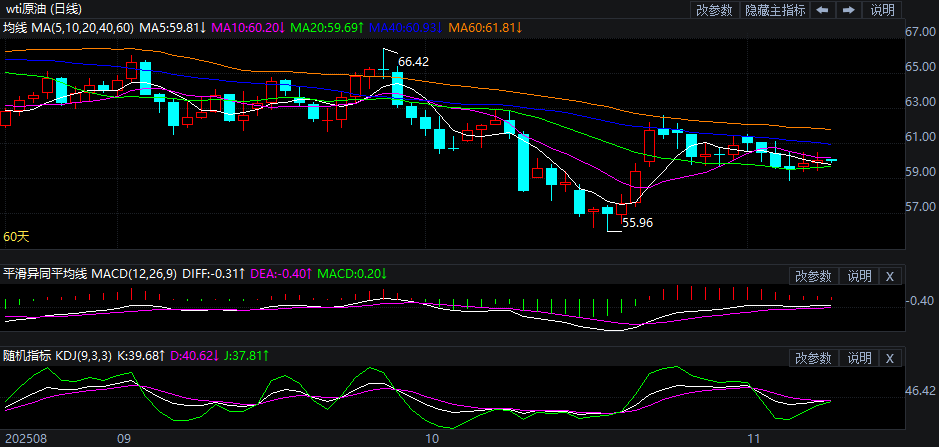Open 改参数 for the main MA chart
Image resolution: width=939 pixels, height=447 pixels.
tap(714, 10)
